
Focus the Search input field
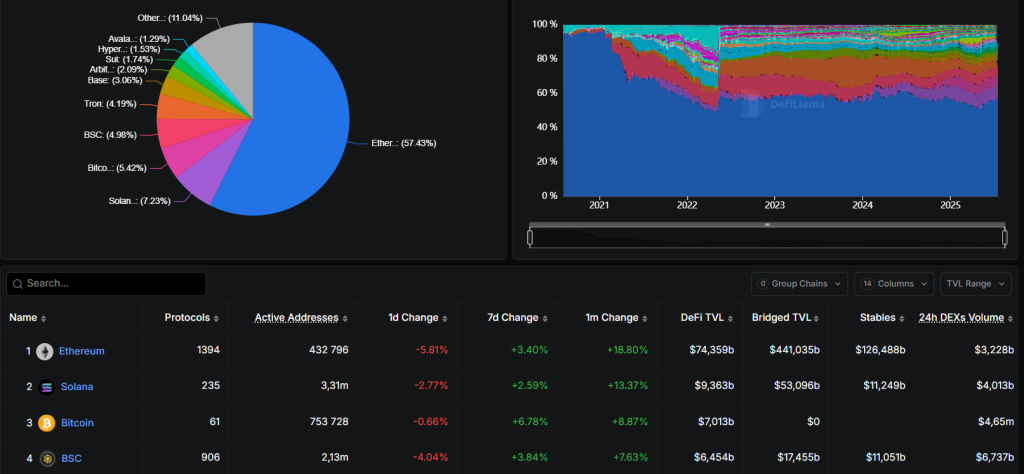tap(112, 284)
